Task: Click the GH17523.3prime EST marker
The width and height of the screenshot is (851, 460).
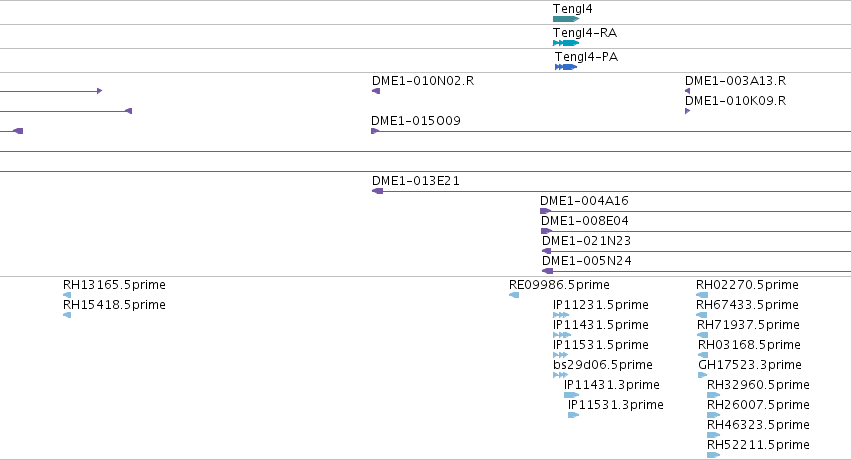Action: tap(702, 375)
